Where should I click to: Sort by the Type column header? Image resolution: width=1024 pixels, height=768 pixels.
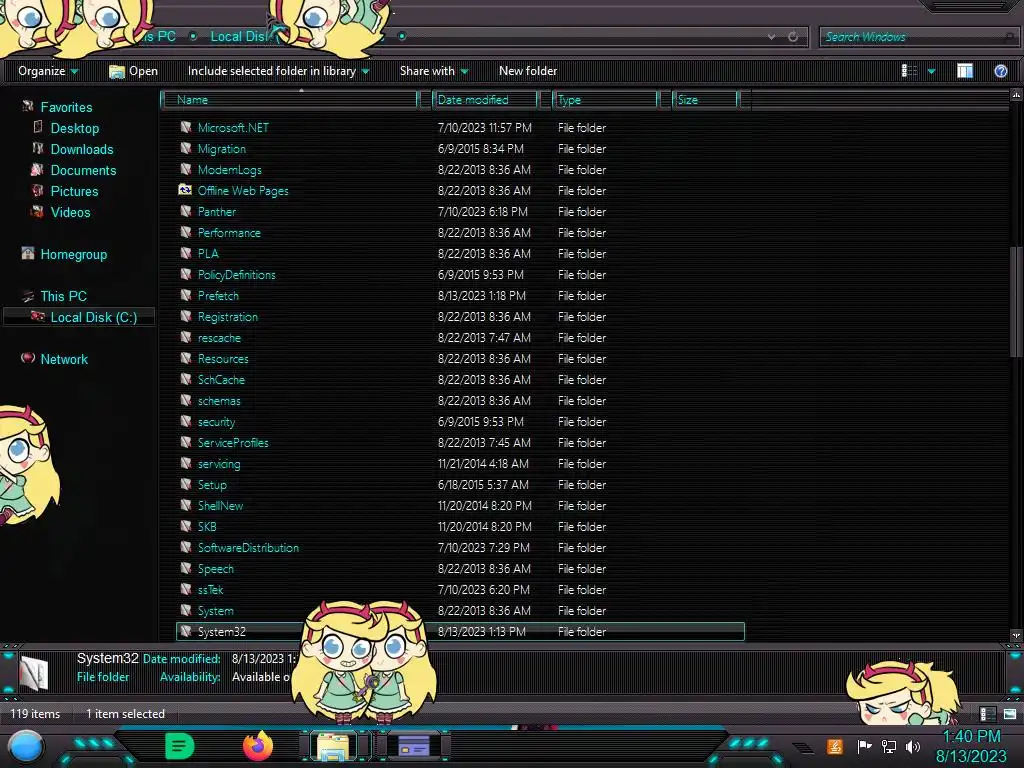click(x=605, y=100)
